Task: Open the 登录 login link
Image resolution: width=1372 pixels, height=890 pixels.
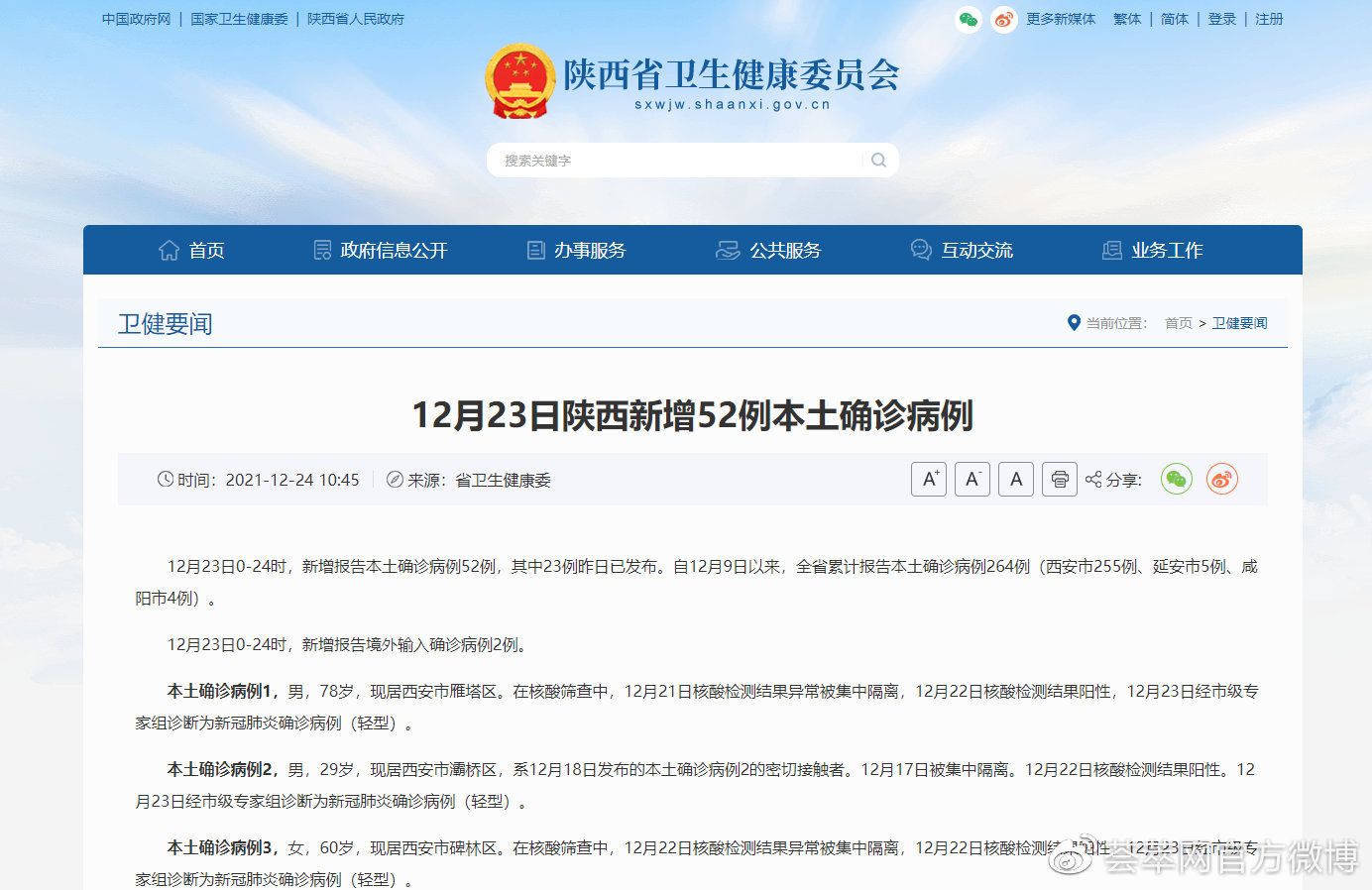Action: click(1221, 19)
